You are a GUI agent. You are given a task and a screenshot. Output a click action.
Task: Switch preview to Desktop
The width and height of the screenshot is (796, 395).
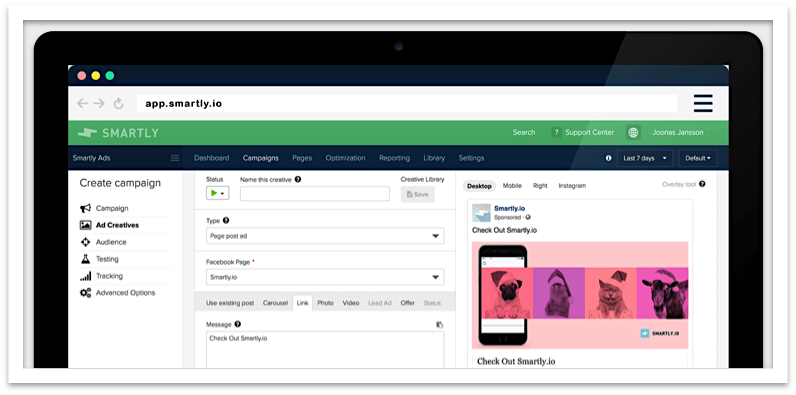point(479,186)
